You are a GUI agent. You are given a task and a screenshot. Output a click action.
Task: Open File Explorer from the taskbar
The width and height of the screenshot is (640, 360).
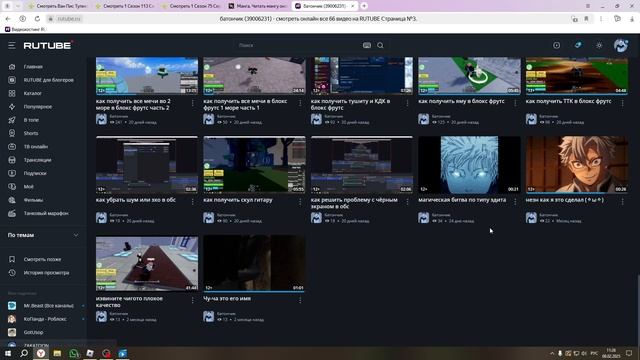pyautogui.click(x=57, y=353)
